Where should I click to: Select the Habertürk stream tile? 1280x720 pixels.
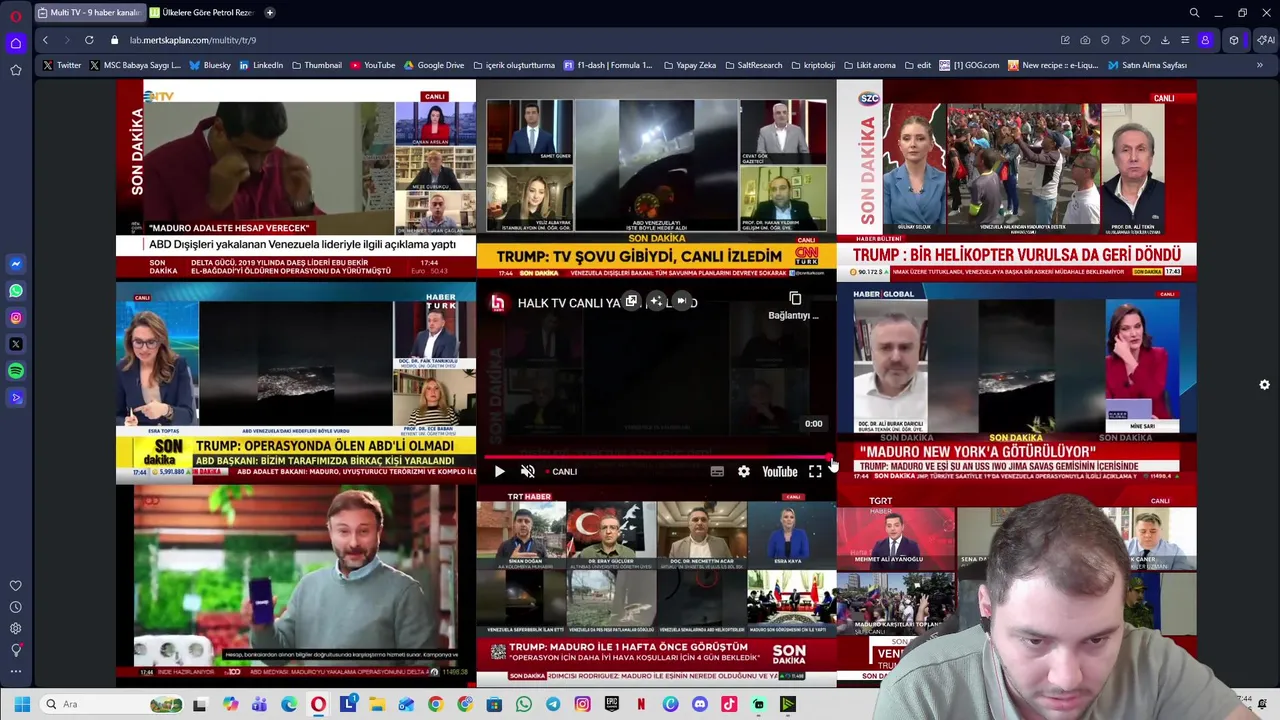tap(296, 384)
